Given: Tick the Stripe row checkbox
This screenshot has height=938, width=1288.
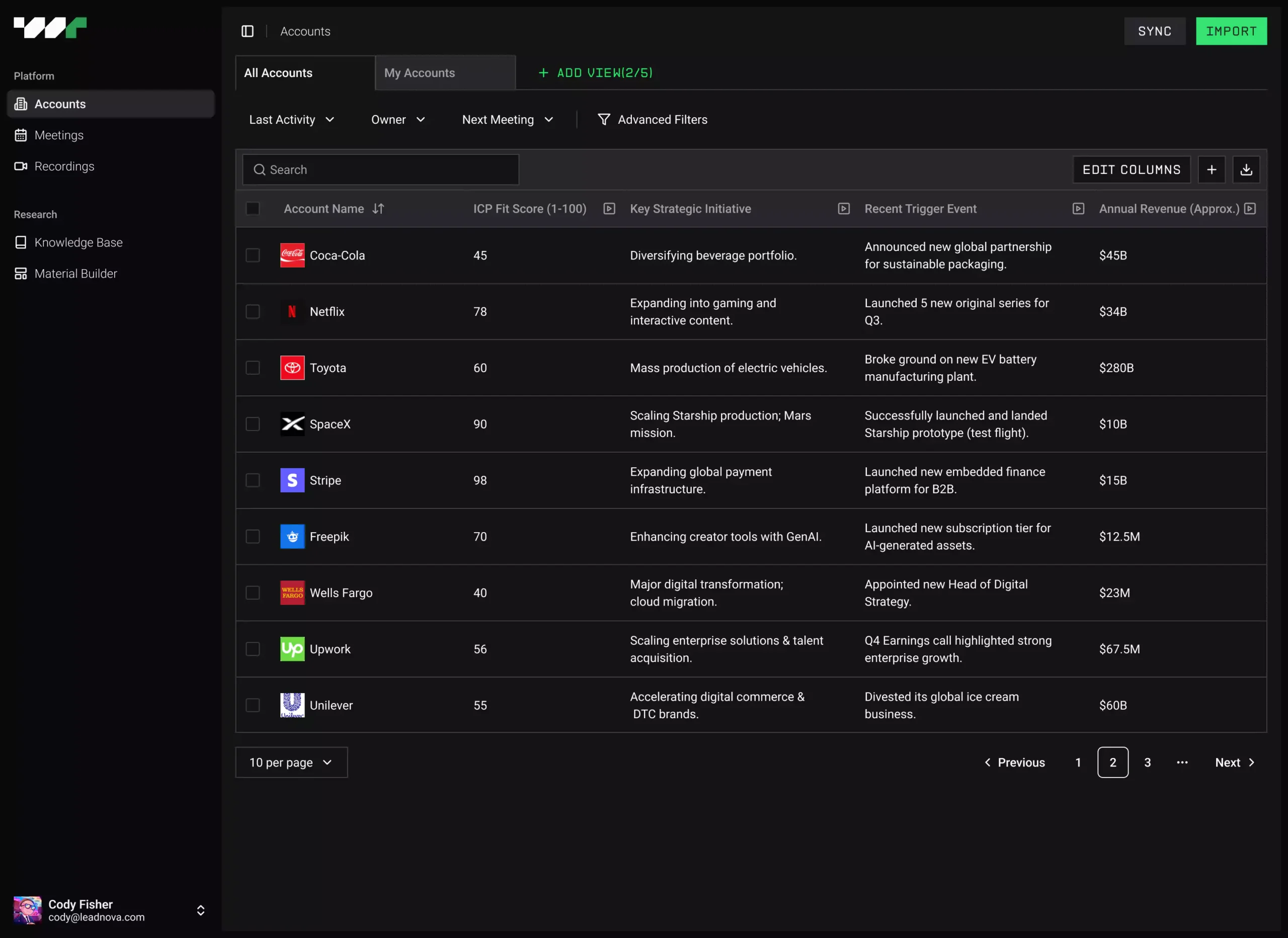Looking at the screenshot, I should pyautogui.click(x=253, y=480).
